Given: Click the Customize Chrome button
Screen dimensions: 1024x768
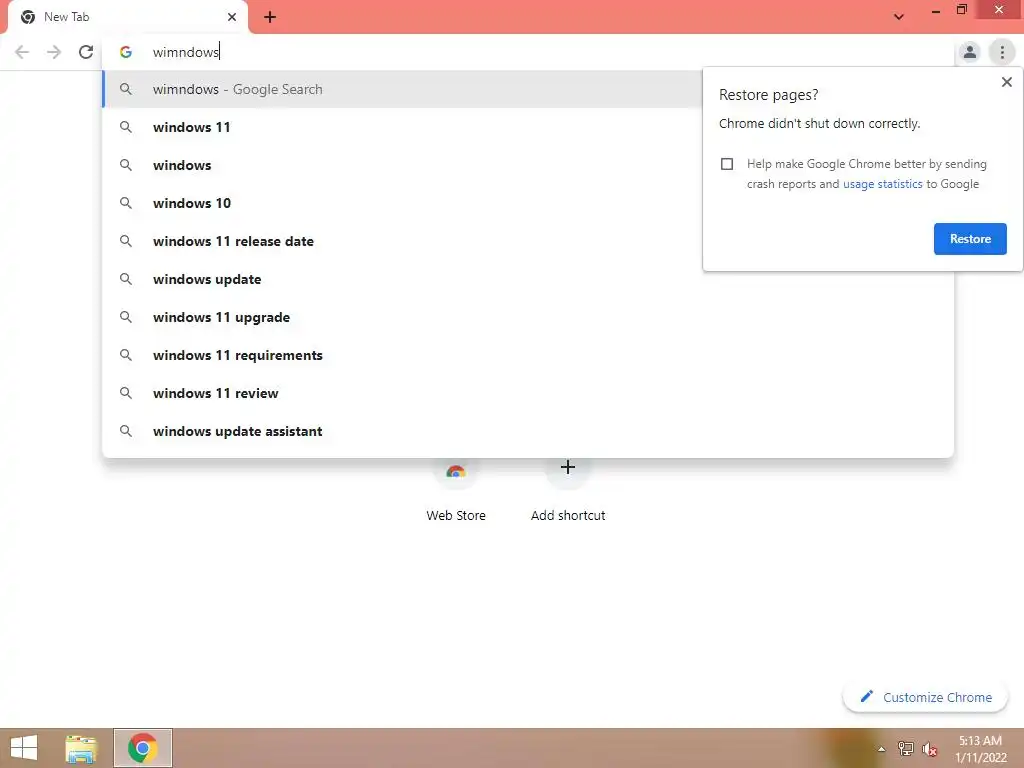Looking at the screenshot, I should coord(925,697).
